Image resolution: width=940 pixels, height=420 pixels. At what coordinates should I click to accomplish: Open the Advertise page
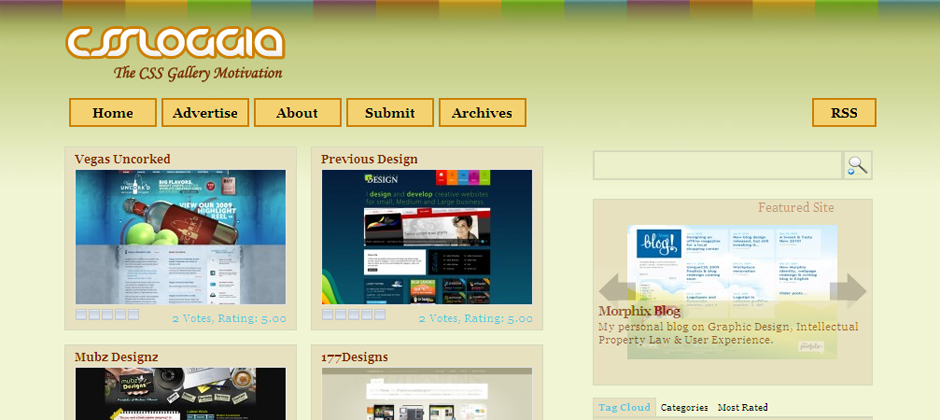(x=205, y=113)
